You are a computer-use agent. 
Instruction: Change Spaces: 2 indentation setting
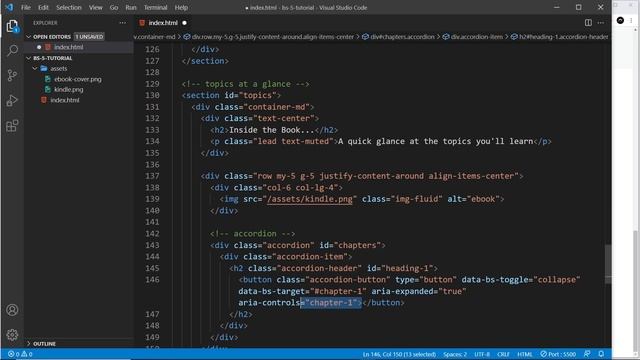click(455, 354)
